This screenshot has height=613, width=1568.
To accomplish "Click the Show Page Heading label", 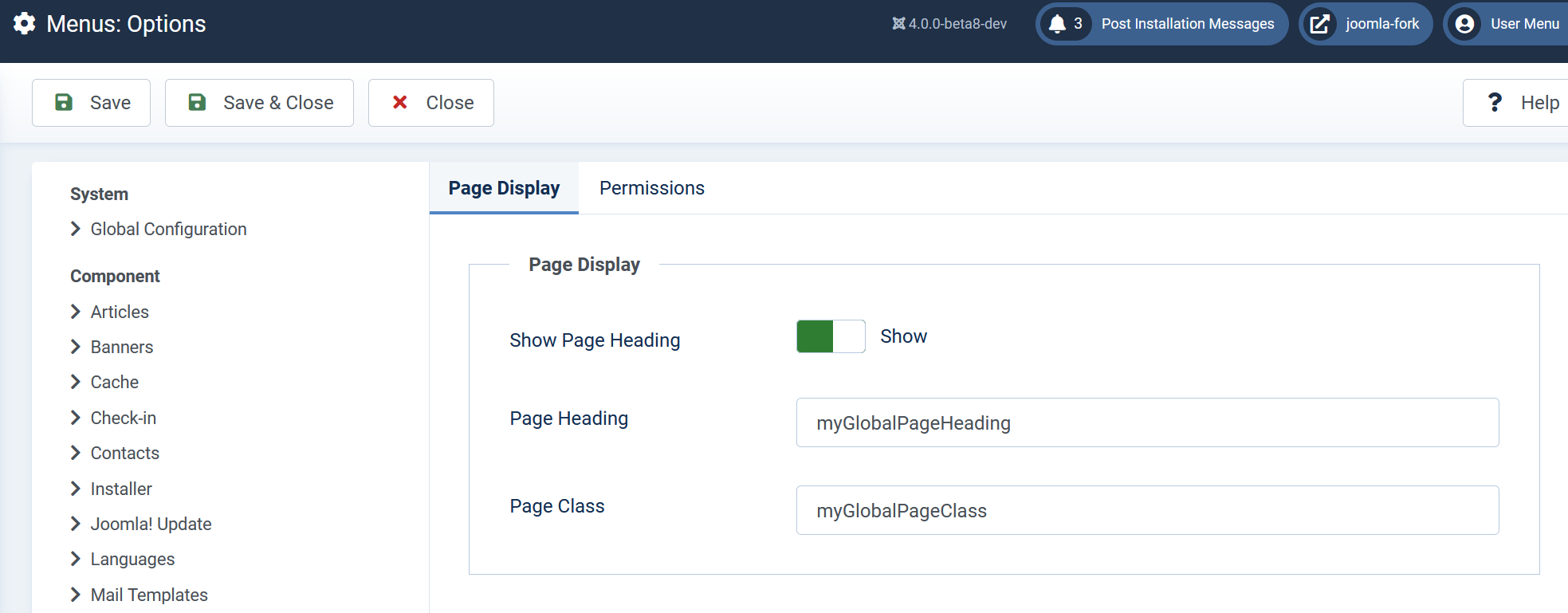I will pyautogui.click(x=595, y=340).
